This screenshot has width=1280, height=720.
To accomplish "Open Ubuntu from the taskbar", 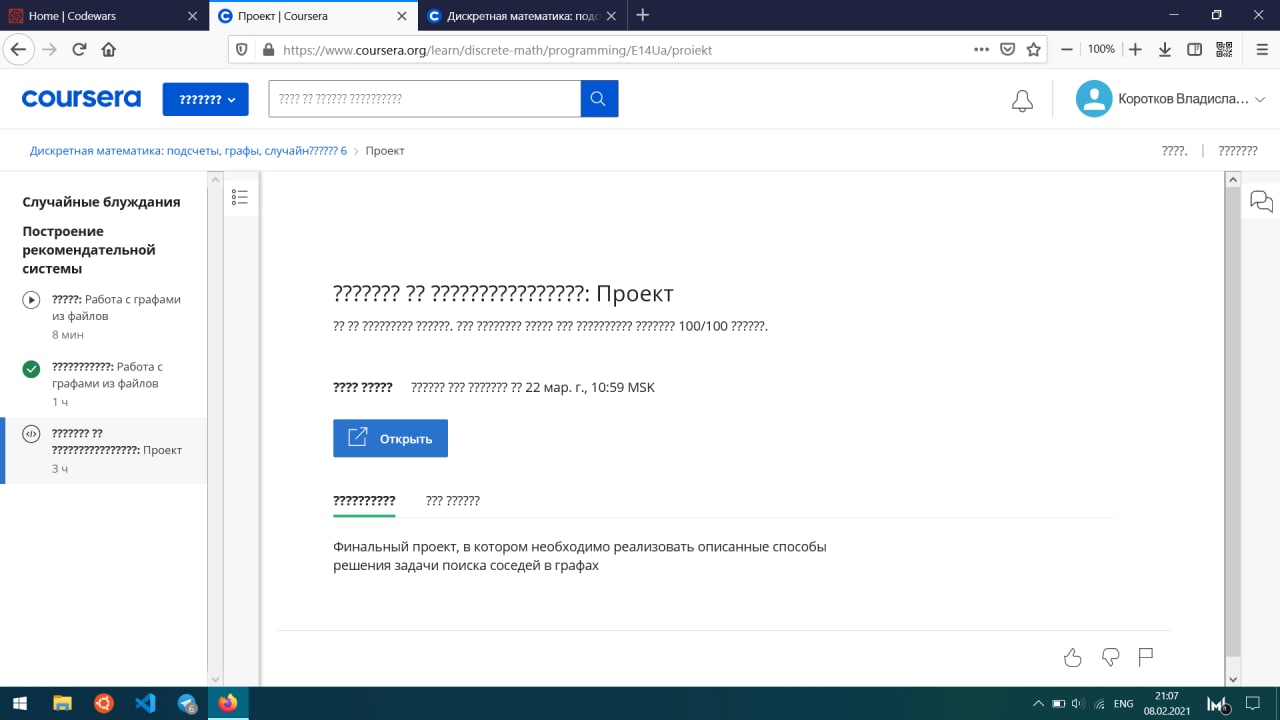I will [x=104, y=703].
